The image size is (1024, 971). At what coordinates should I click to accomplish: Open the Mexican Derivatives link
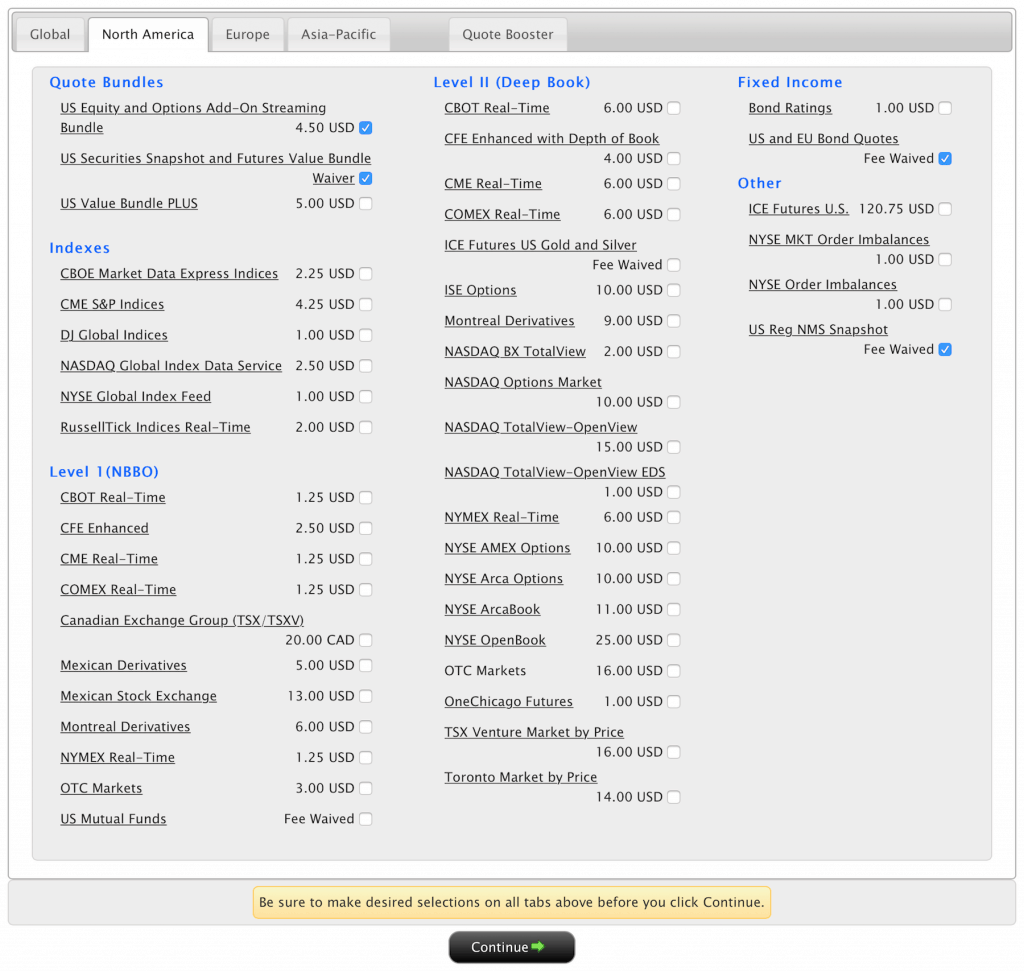click(x=123, y=665)
